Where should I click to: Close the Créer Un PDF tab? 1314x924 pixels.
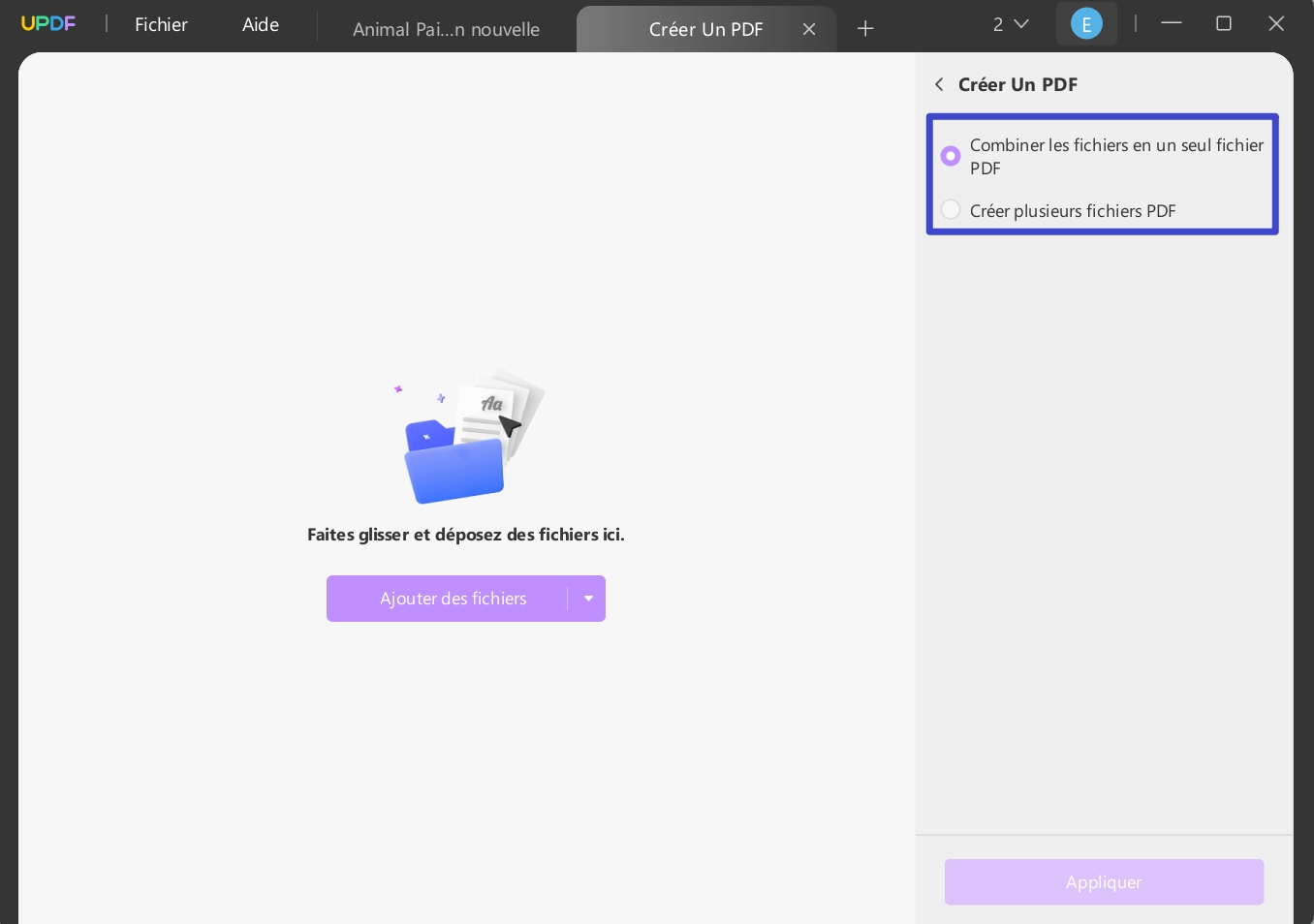[809, 29]
